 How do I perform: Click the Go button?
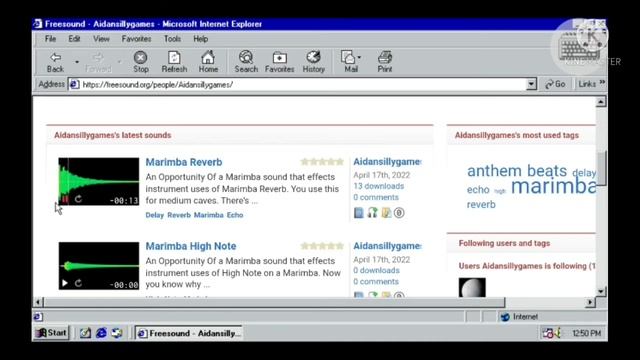pyautogui.click(x=556, y=84)
